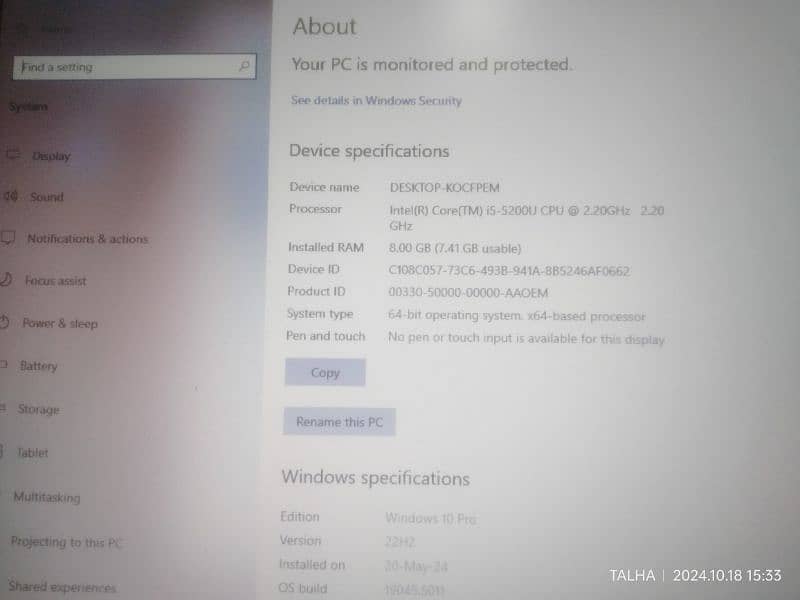Screen dimensions: 800x600
Task: Open the Battery settings page
Action: tap(39, 366)
